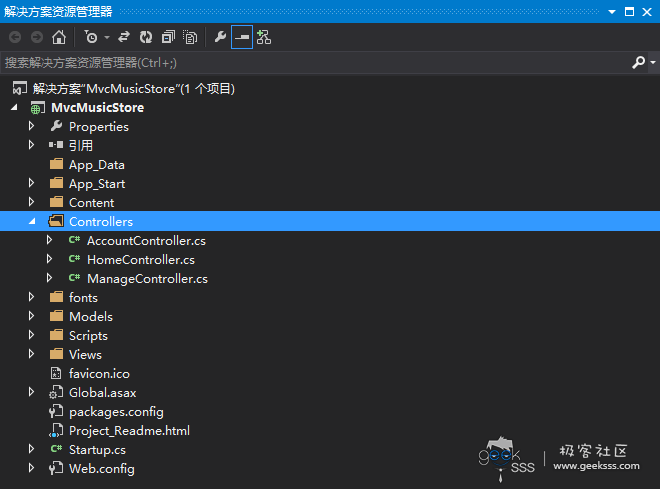Toggle Preview Selected Items button

tap(242, 37)
